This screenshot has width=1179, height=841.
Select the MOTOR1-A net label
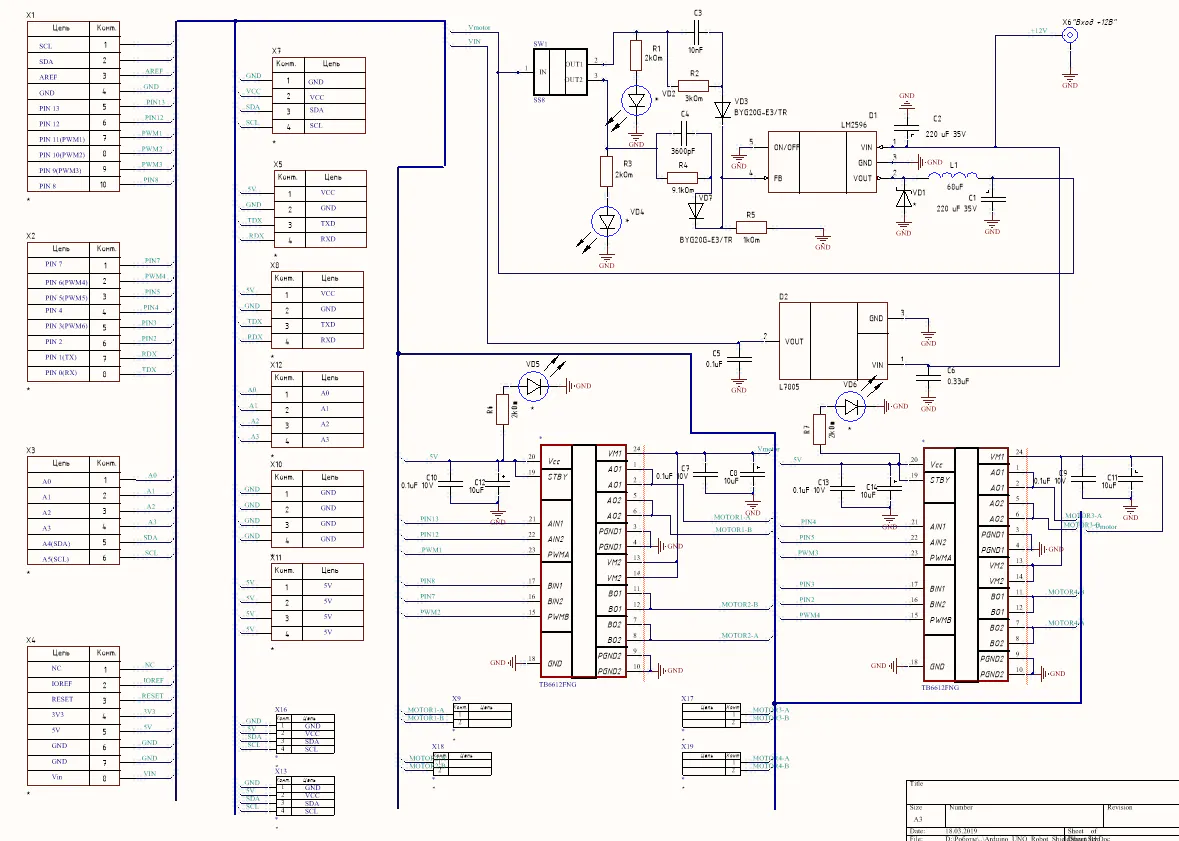click(732, 518)
